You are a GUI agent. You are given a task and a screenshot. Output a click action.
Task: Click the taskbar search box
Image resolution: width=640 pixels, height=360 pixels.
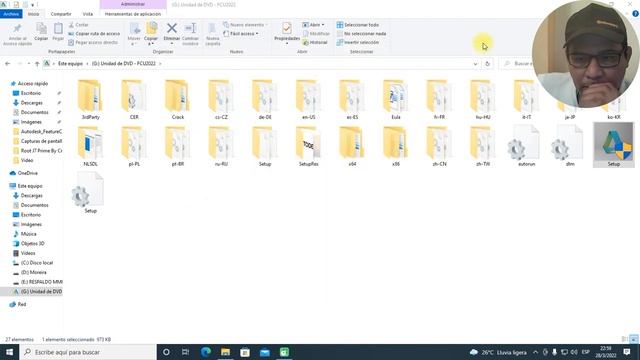pos(88,352)
